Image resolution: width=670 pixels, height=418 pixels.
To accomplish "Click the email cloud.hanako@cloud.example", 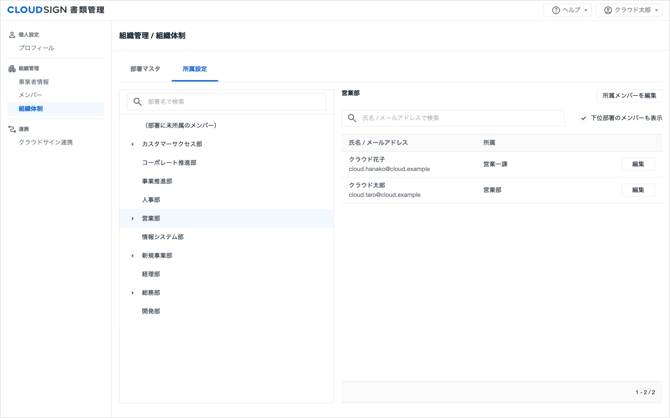I will pos(389,169).
